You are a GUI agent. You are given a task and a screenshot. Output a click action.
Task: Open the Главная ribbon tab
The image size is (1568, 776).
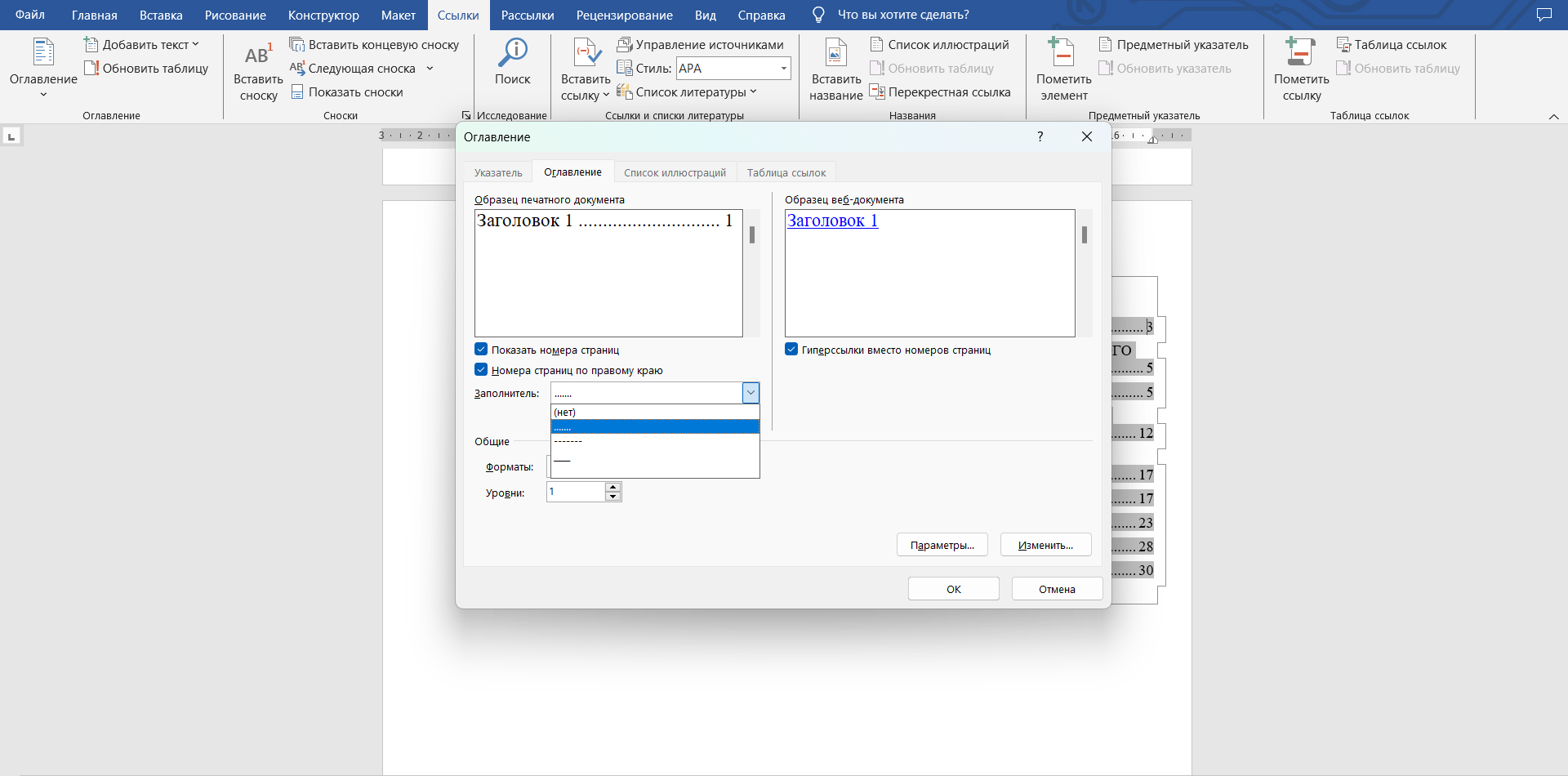94,15
